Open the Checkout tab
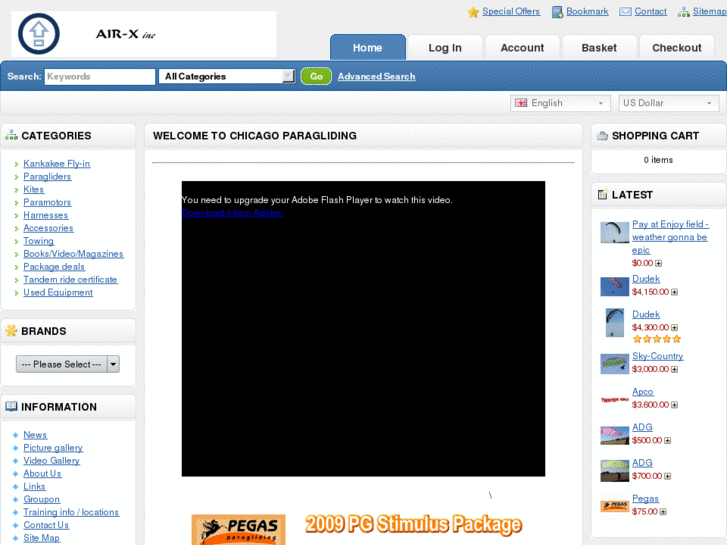727x545 pixels. click(676, 48)
